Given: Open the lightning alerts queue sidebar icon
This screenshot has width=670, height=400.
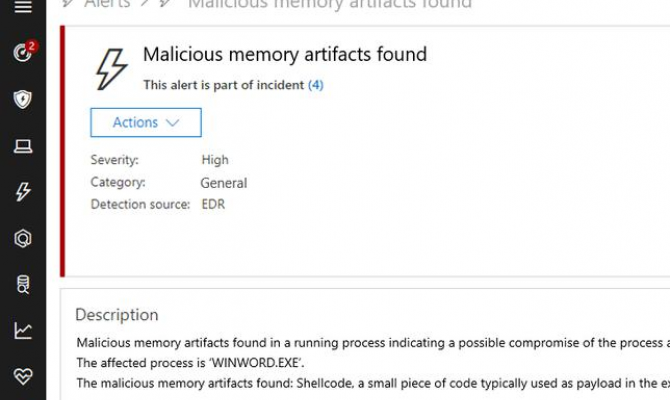Looking at the screenshot, I should click(x=22, y=192).
